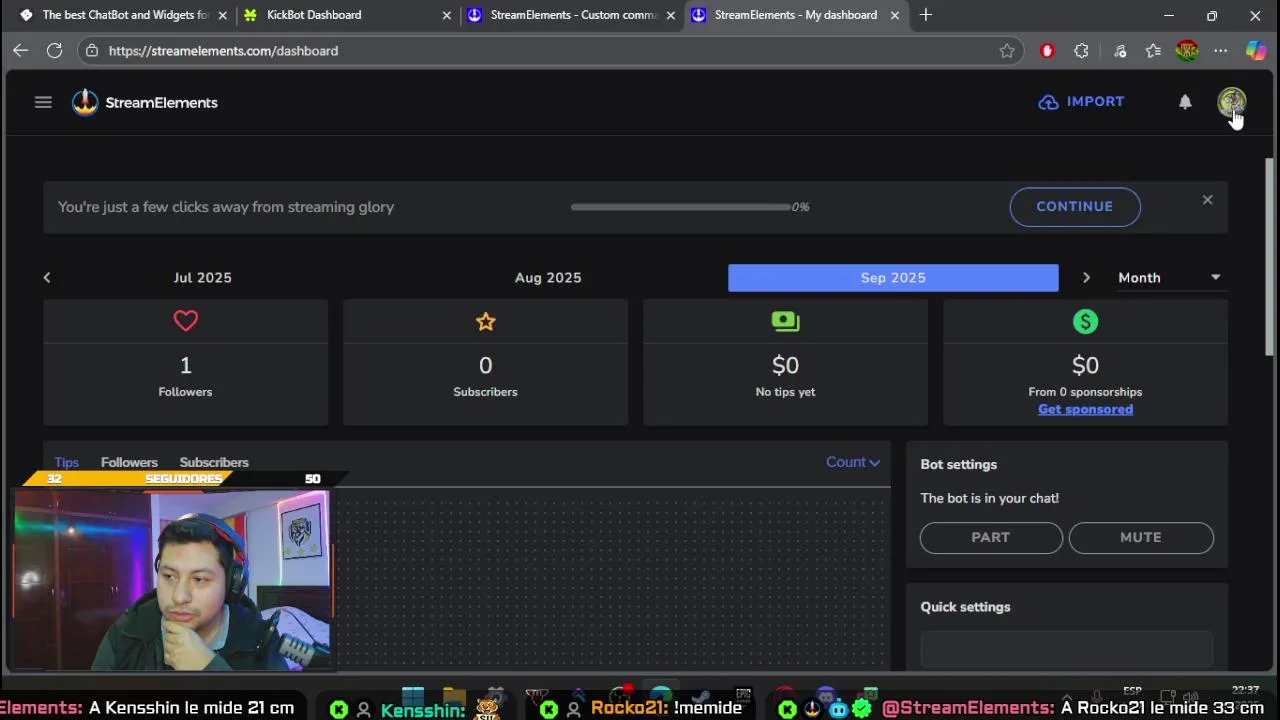
Task: View site information lock icon
Action: coord(92,51)
